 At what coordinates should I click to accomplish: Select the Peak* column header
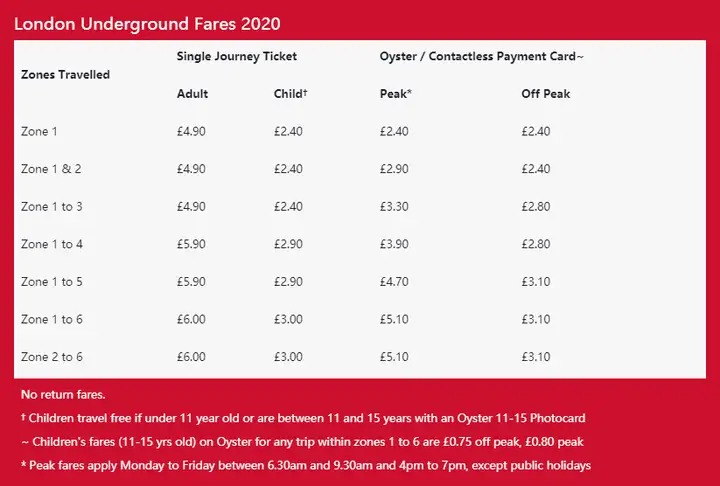395,94
